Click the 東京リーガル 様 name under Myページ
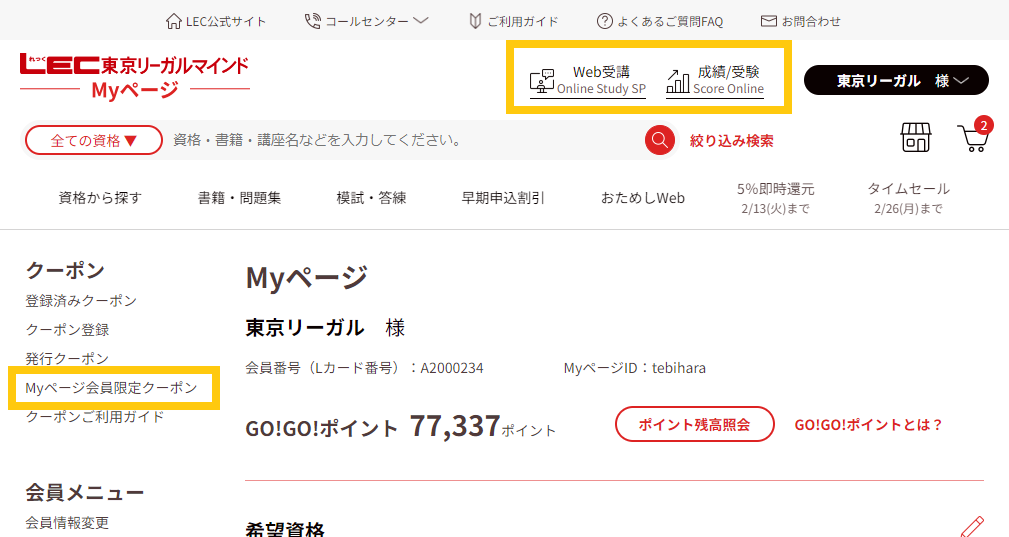Screen dimensions: 1009x537 pyautogui.click(x=325, y=328)
